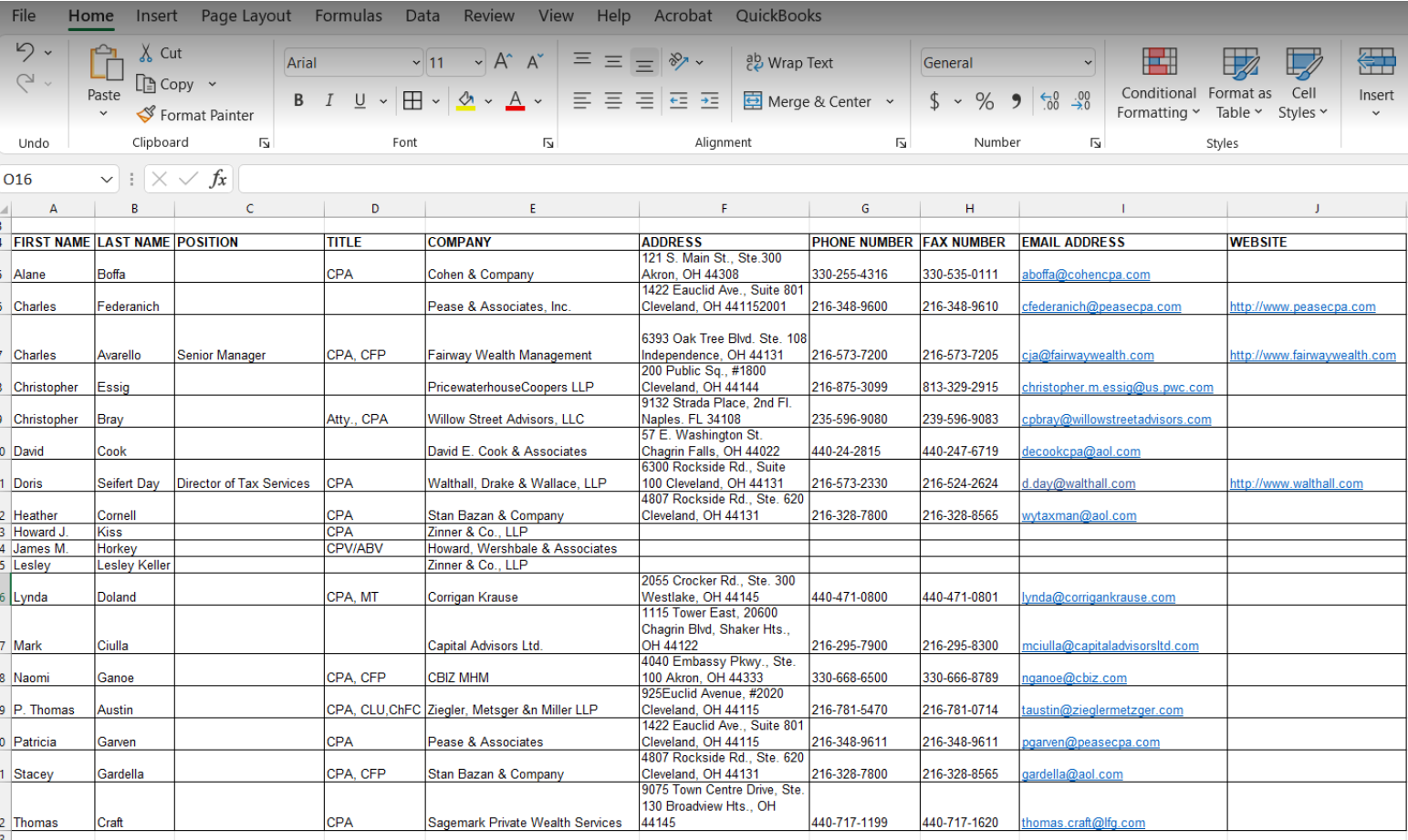The image size is (1408, 840).
Task: Open Conditional Formatting menu
Action: point(1159,84)
